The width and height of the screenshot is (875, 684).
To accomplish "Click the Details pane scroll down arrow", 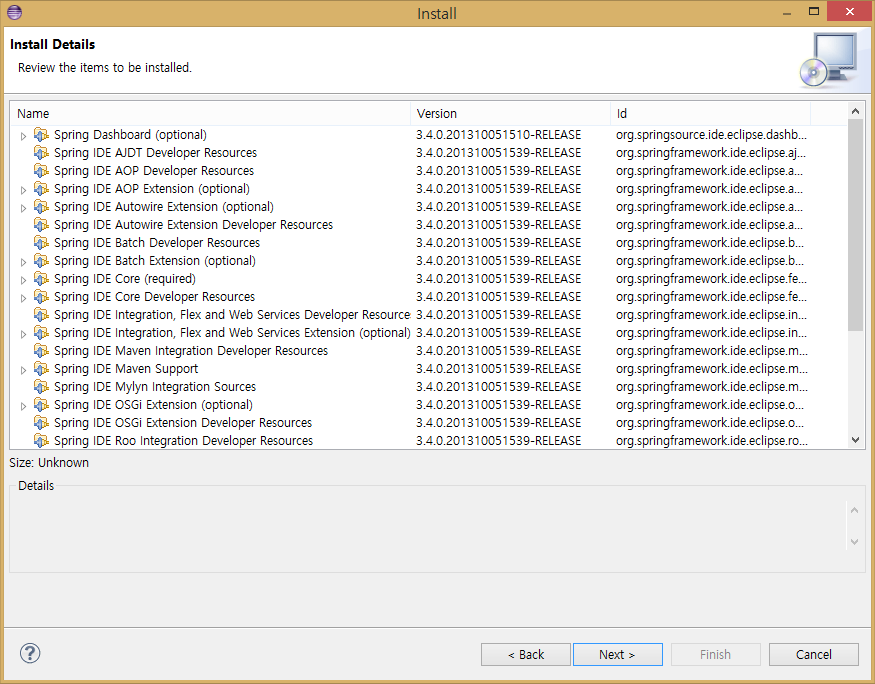I will (854, 541).
